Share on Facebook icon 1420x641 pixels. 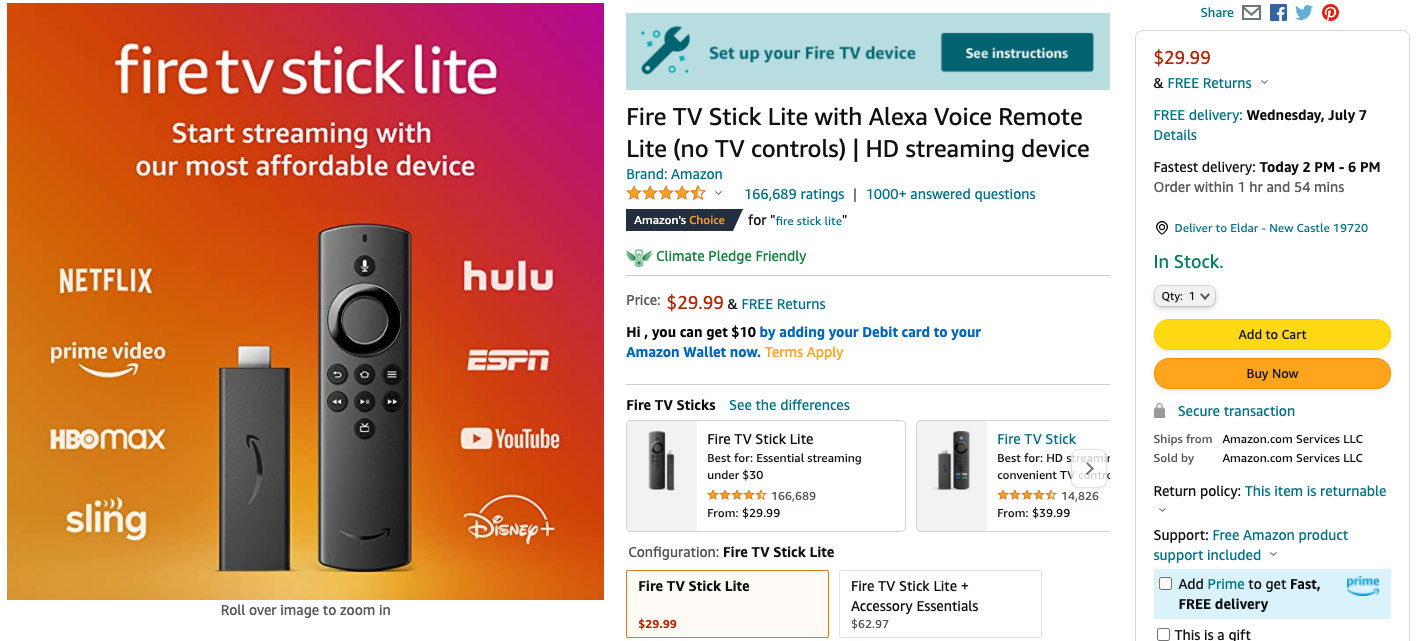pyautogui.click(x=1278, y=13)
